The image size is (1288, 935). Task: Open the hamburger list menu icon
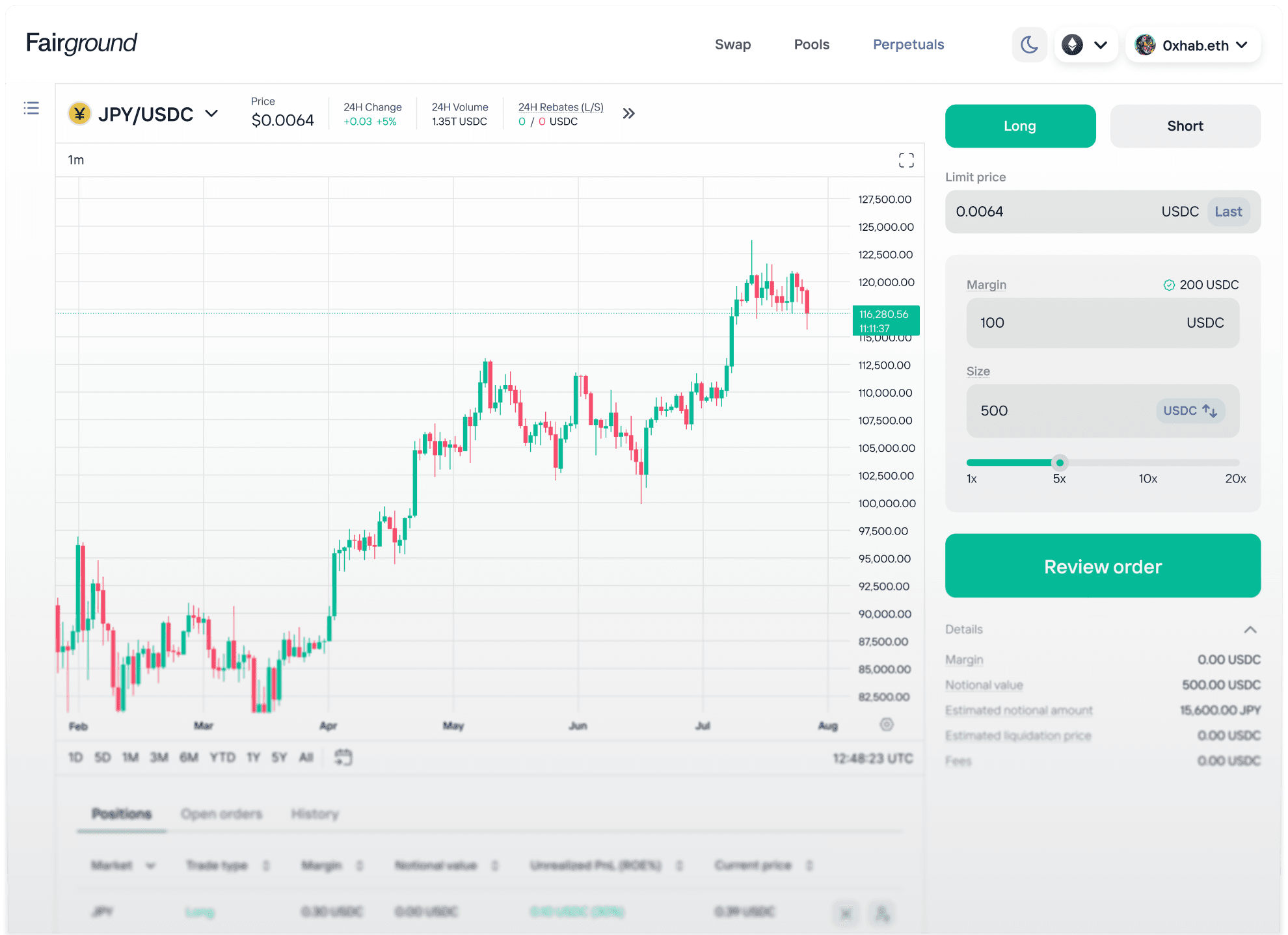tap(31, 108)
